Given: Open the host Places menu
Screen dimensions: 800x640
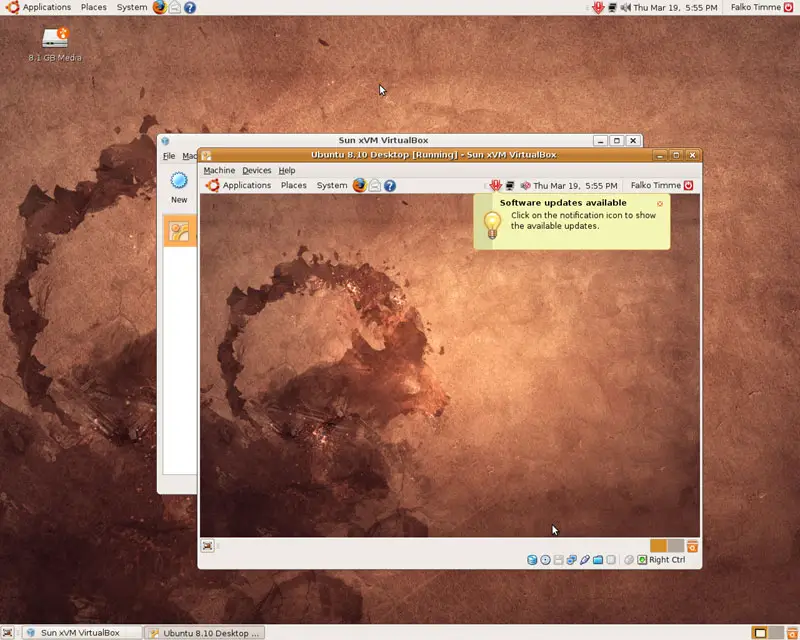Looking at the screenshot, I should tap(93, 7).
